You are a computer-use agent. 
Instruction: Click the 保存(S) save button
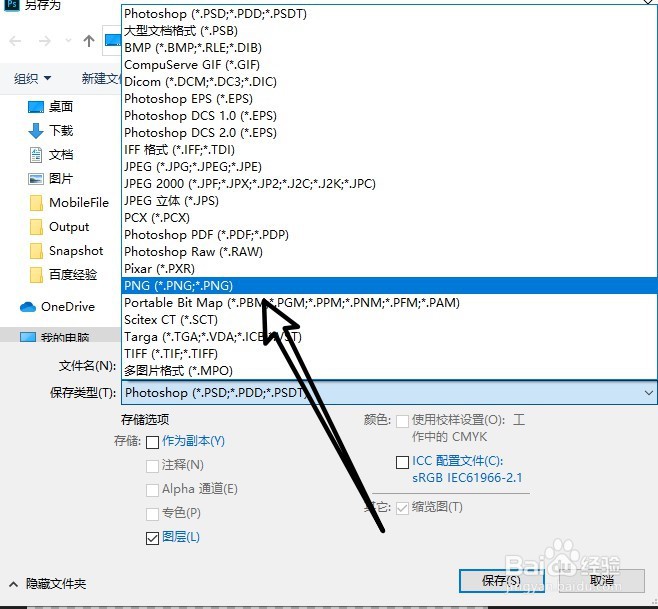pos(501,581)
